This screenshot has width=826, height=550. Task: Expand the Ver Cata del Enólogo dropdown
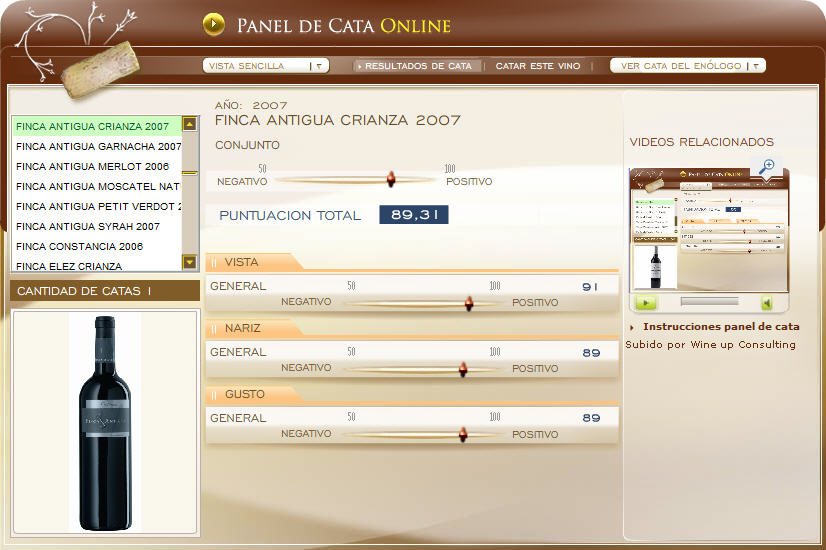tap(687, 66)
